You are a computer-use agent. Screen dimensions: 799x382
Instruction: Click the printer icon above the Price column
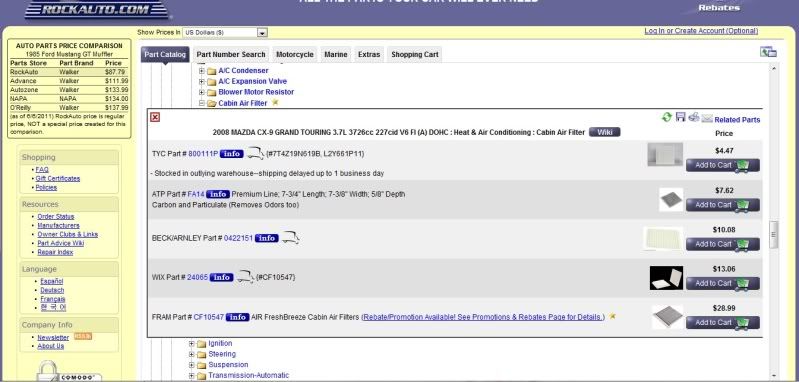coord(694,117)
